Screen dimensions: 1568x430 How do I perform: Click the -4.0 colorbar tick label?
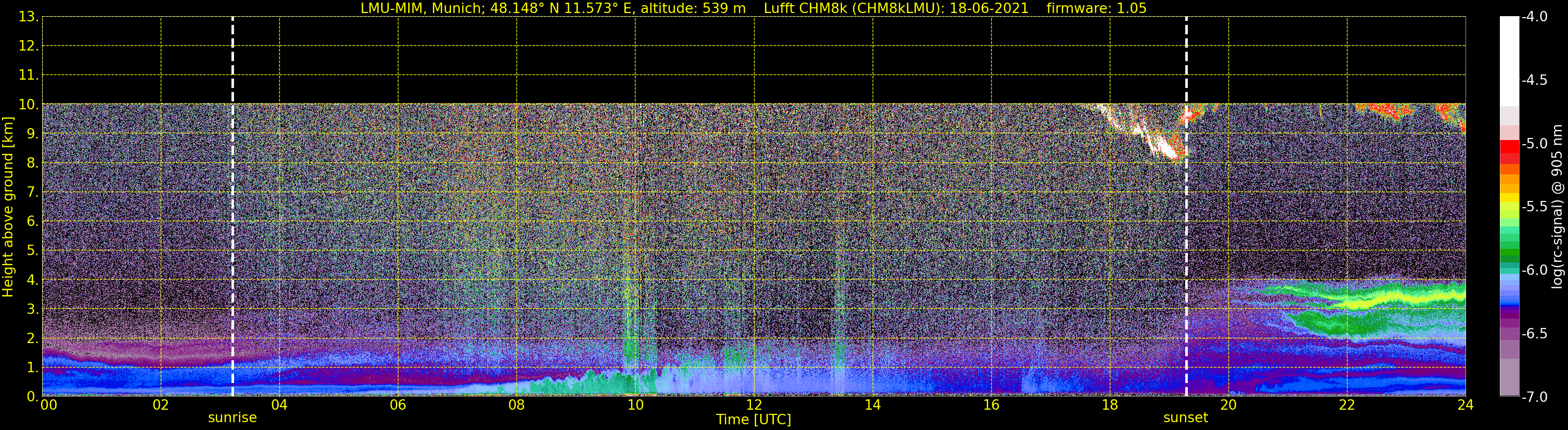tap(1534, 17)
